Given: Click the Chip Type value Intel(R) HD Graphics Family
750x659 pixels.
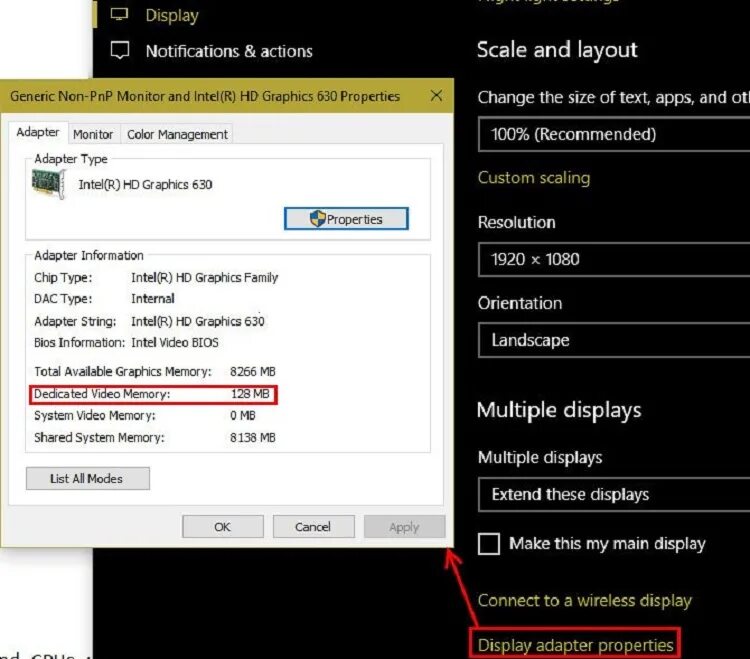Looking at the screenshot, I should (205, 277).
